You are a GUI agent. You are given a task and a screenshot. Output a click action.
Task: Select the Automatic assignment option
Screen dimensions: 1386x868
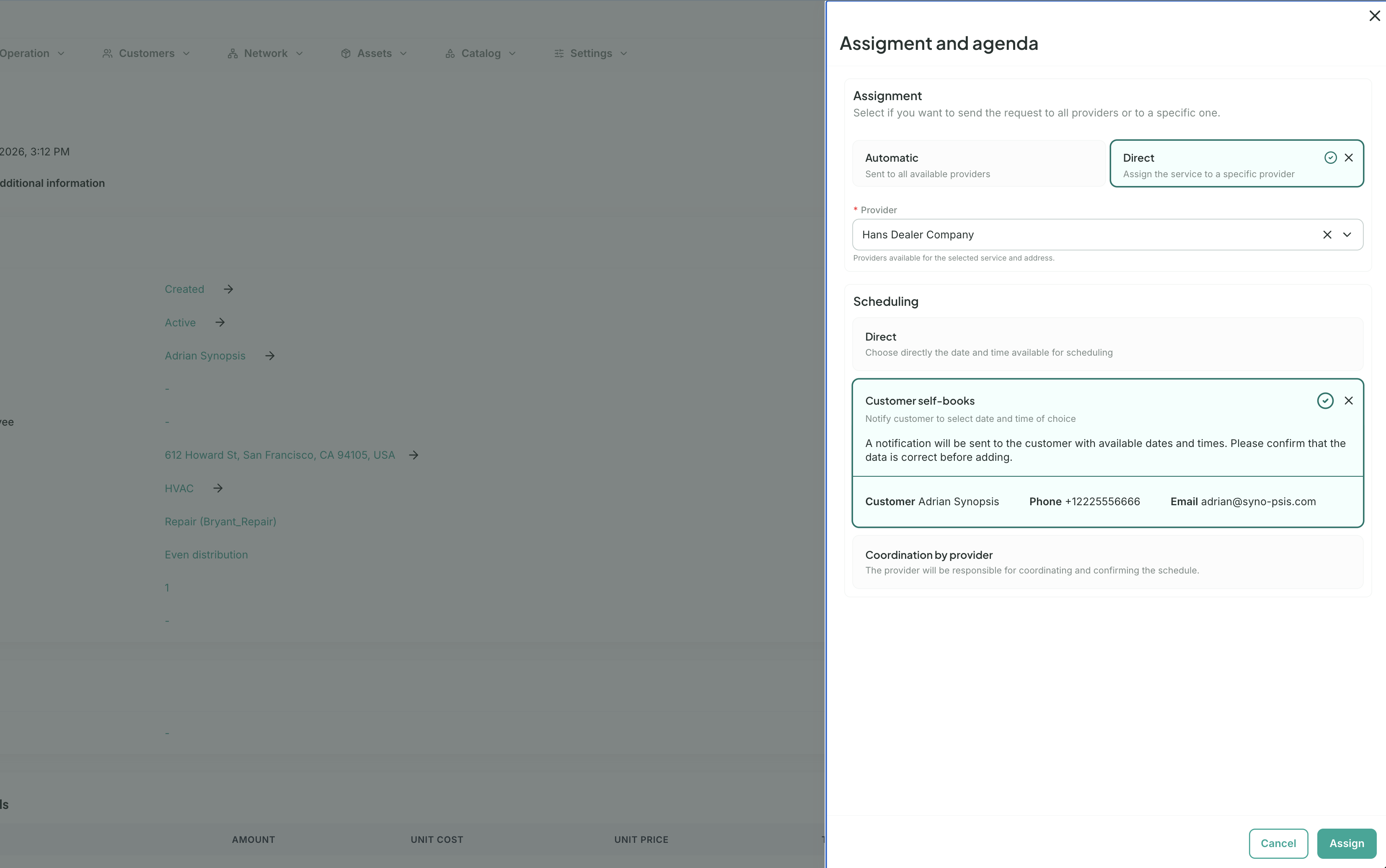(x=978, y=165)
